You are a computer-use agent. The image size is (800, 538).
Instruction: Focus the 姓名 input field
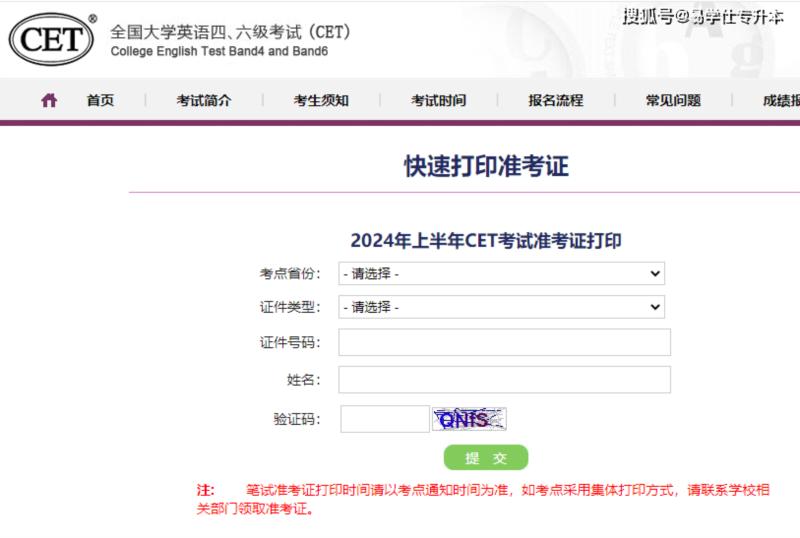click(505, 379)
